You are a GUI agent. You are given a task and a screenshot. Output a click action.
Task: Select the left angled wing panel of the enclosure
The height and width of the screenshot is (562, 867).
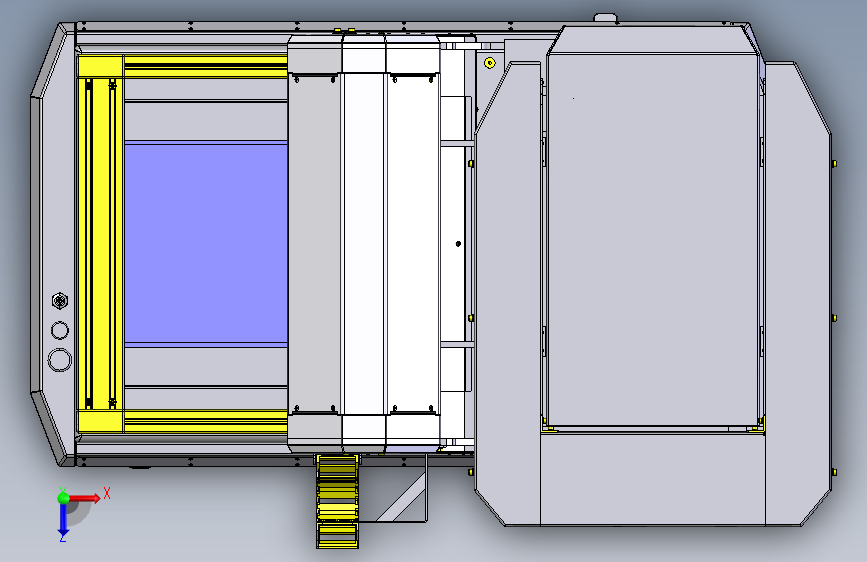coord(508,293)
